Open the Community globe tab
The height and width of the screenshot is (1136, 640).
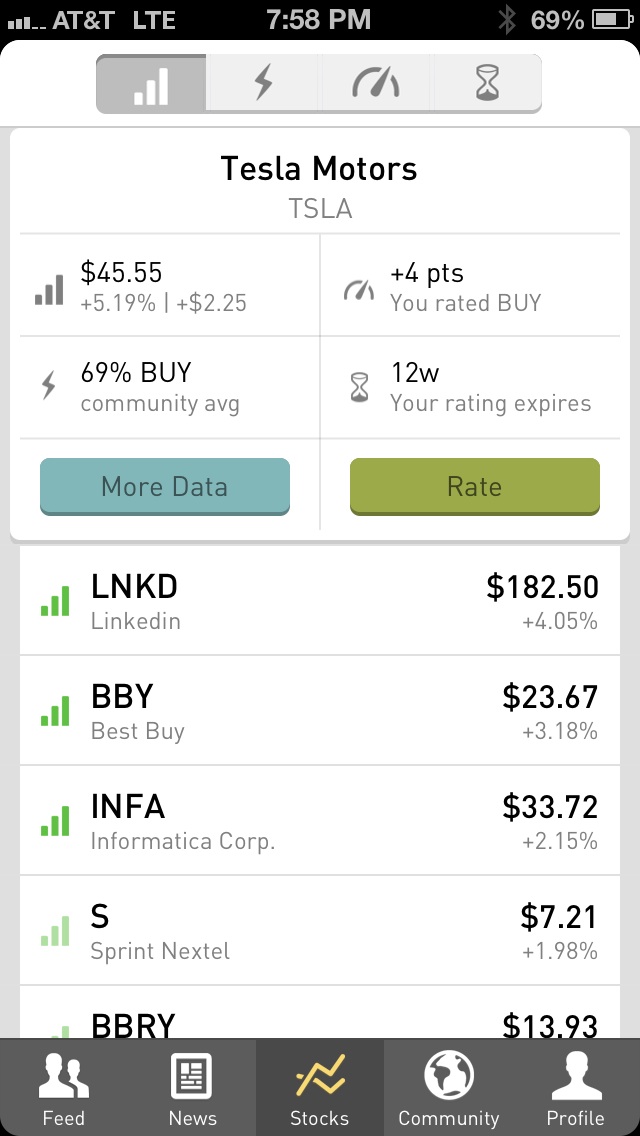pos(448,1087)
